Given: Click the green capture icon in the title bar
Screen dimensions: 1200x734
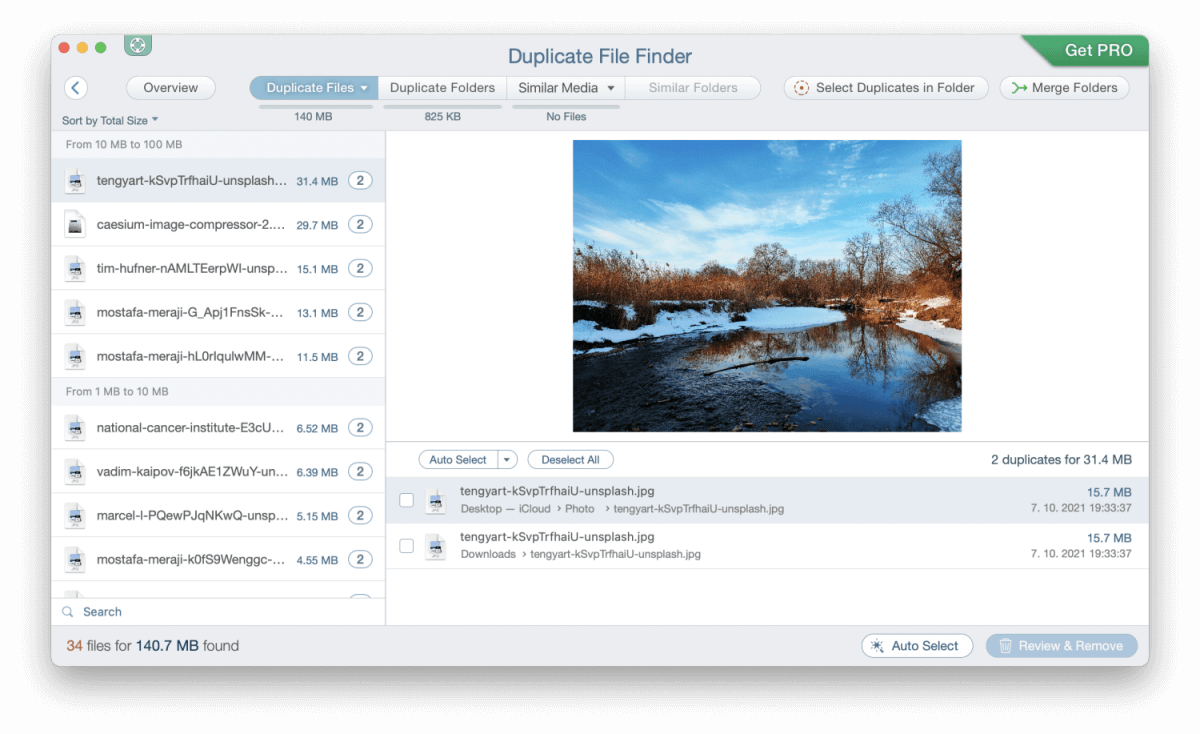Looking at the screenshot, I should 137,45.
